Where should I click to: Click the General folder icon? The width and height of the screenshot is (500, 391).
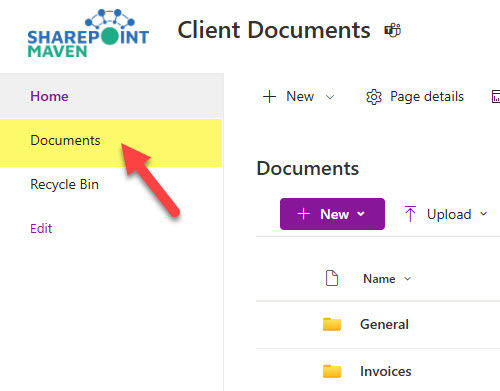(x=332, y=324)
